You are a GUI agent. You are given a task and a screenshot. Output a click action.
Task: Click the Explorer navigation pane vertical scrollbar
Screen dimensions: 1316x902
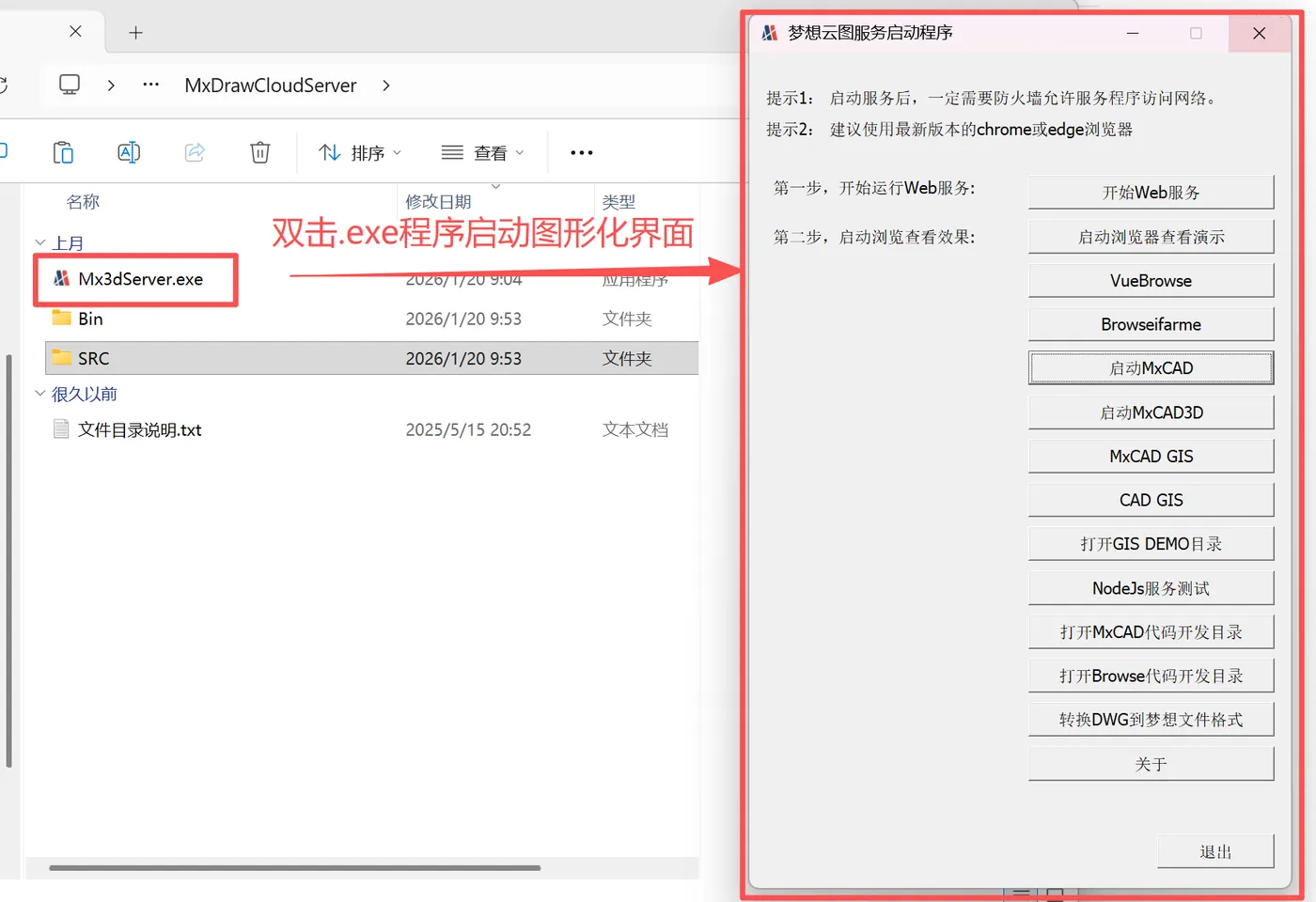(x=8, y=561)
